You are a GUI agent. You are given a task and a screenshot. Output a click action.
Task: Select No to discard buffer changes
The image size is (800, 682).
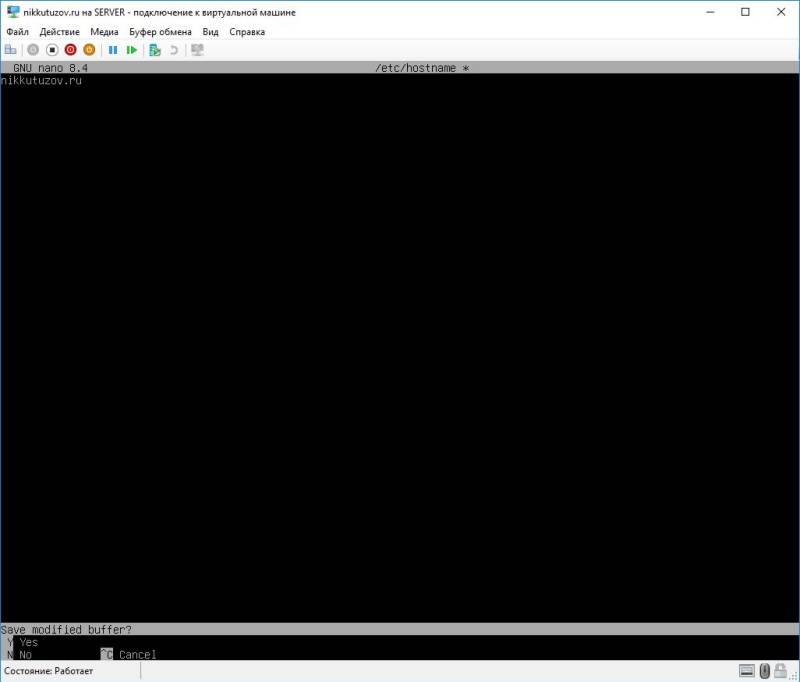pos(25,654)
